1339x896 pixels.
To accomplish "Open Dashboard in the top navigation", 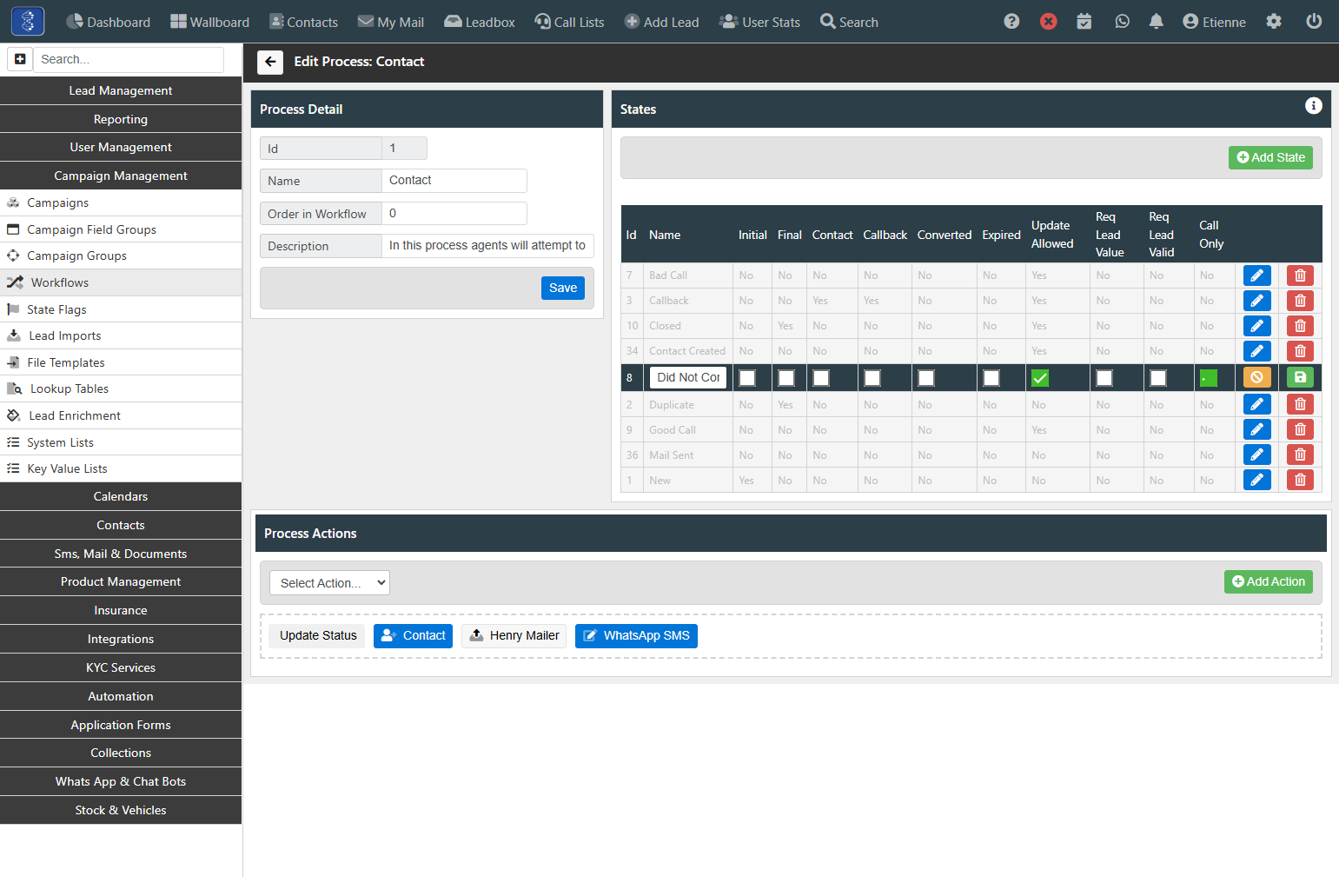I will click(x=109, y=22).
